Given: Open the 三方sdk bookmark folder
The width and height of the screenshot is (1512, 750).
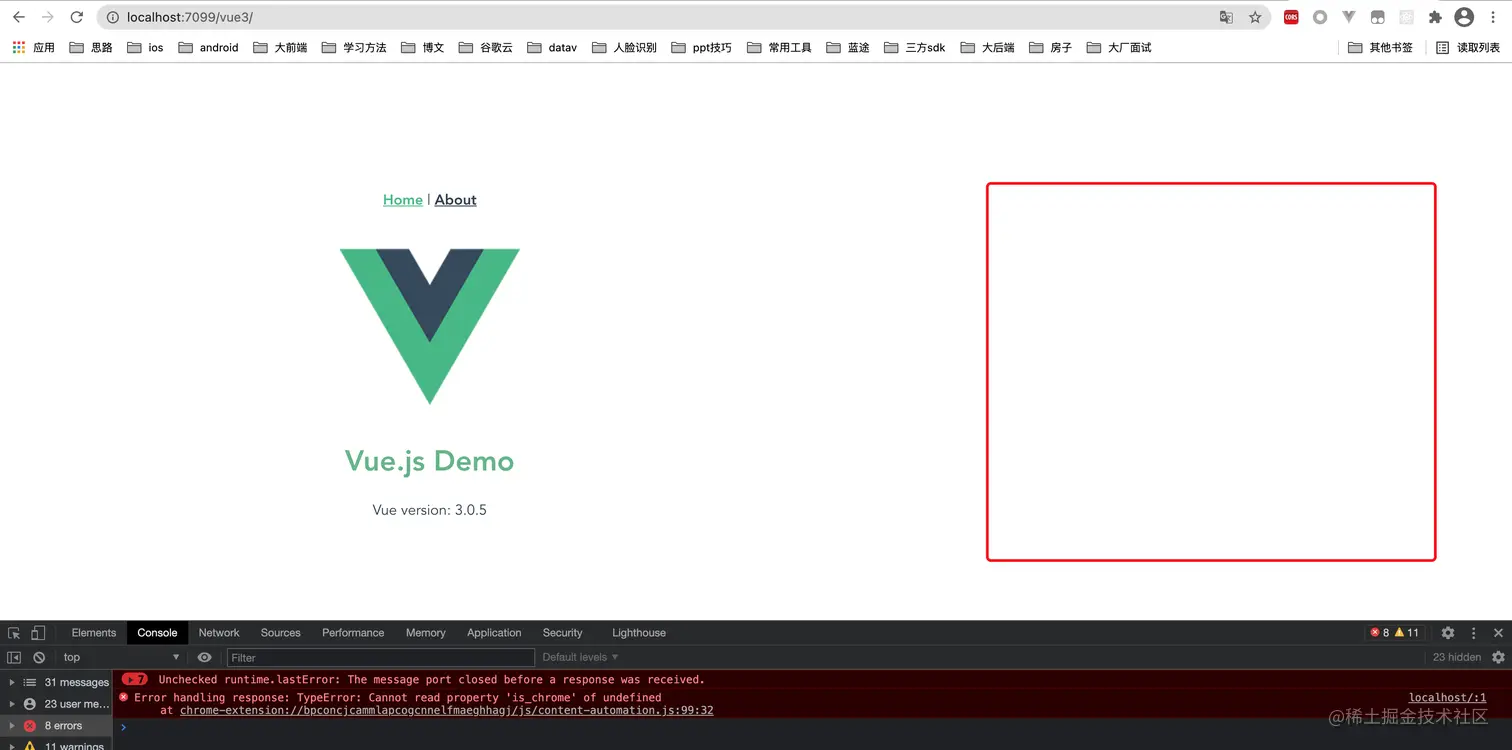Looking at the screenshot, I should [915, 47].
